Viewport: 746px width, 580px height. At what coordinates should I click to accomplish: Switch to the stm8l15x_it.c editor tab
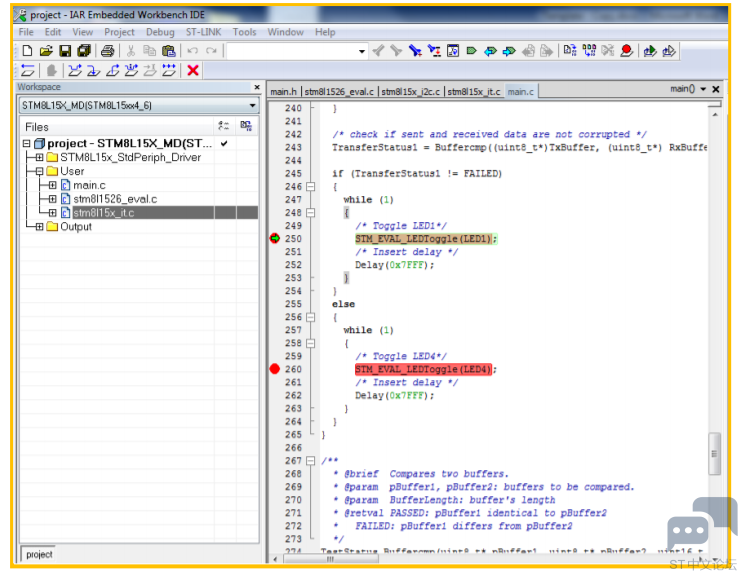click(474, 92)
